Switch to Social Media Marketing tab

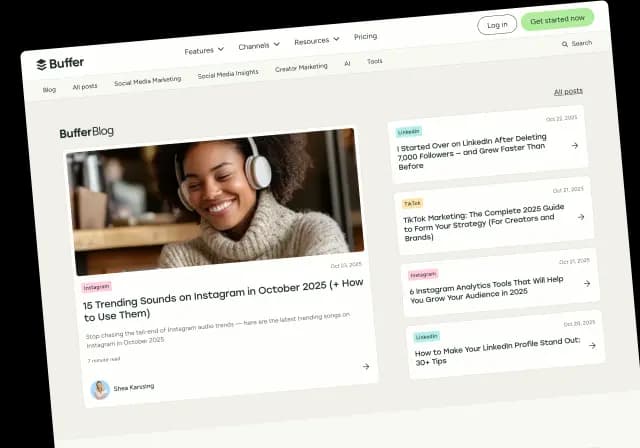[147, 81]
